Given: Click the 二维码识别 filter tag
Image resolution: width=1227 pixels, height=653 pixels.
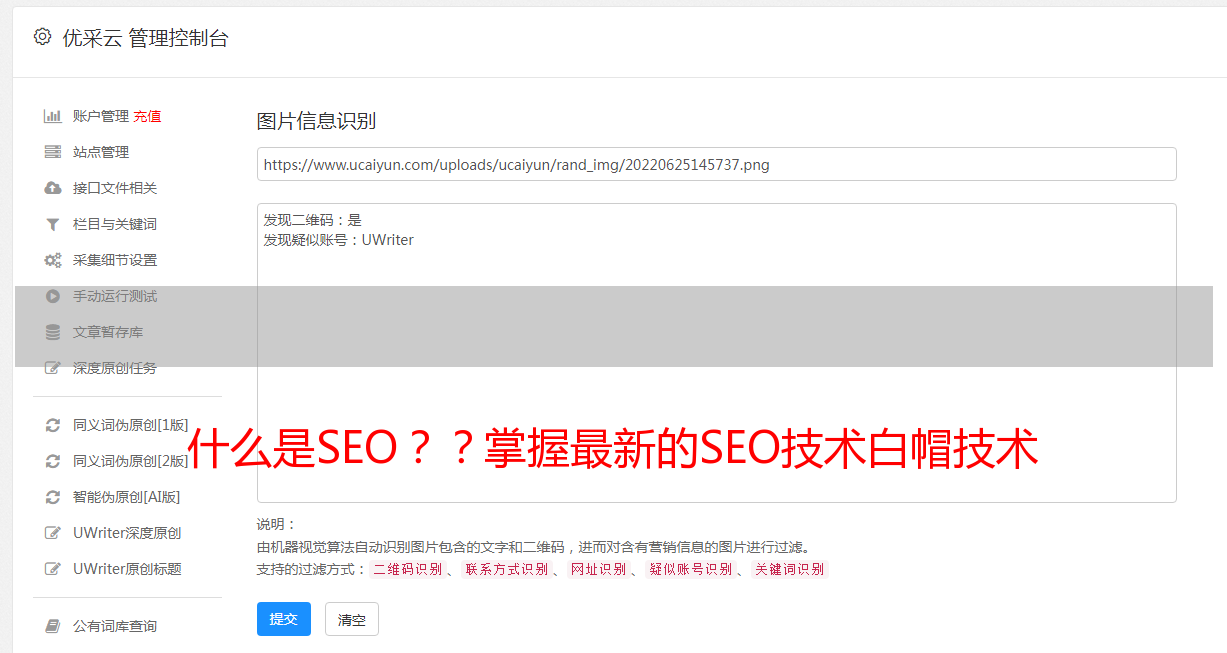Looking at the screenshot, I should pos(408,569).
